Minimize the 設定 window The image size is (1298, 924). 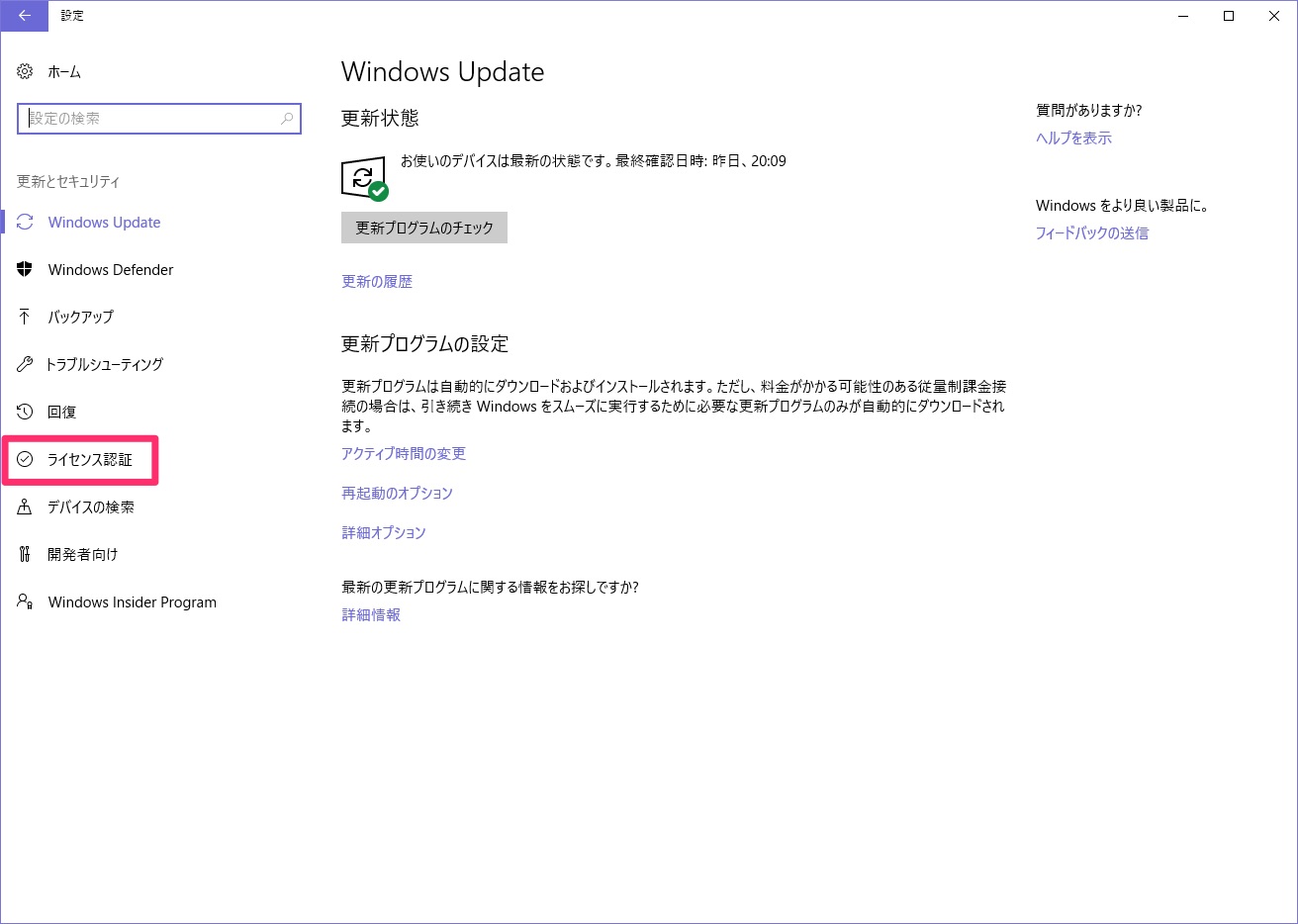click(x=1183, y=16)
